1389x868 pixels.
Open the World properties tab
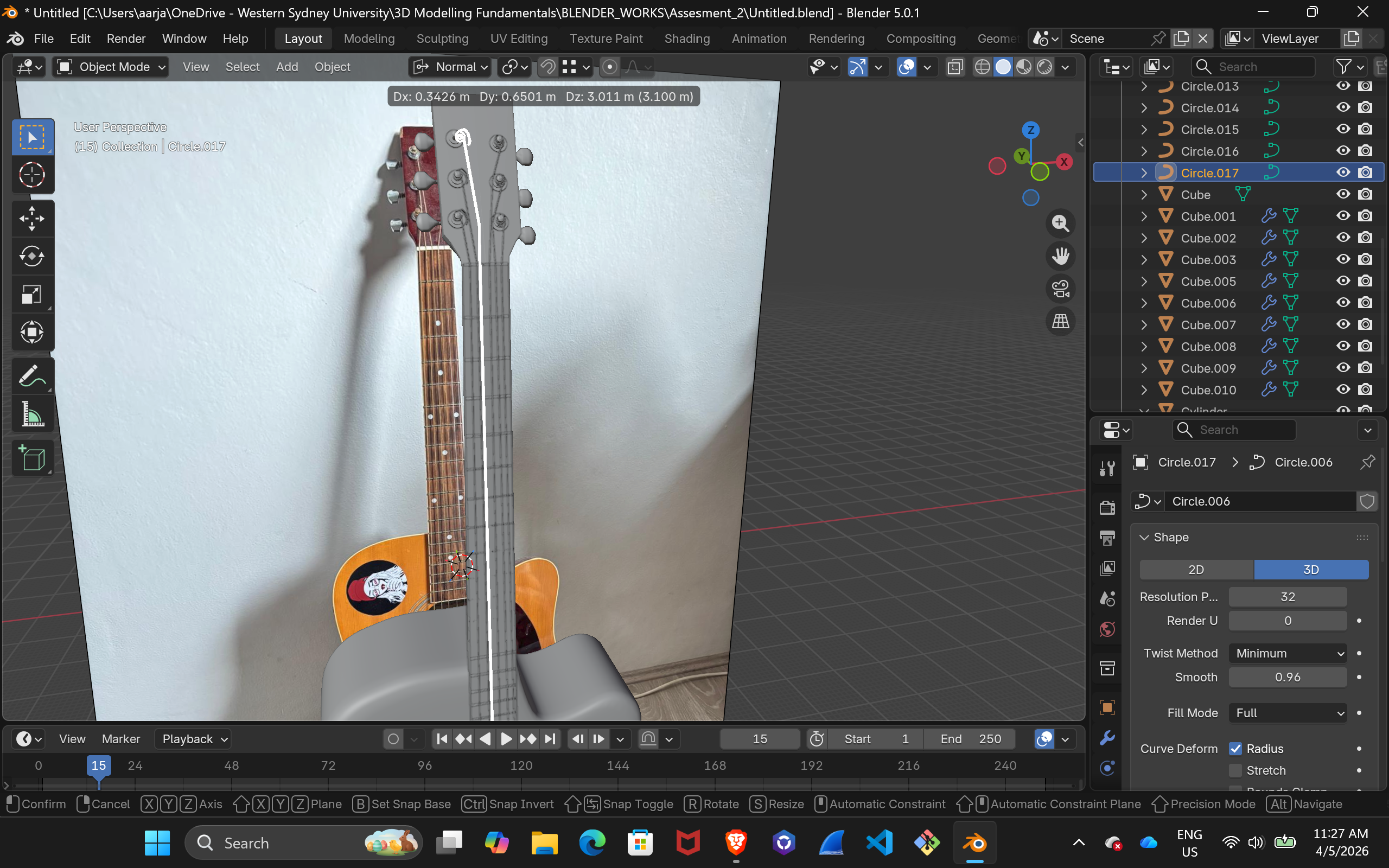click(1107, 629)
